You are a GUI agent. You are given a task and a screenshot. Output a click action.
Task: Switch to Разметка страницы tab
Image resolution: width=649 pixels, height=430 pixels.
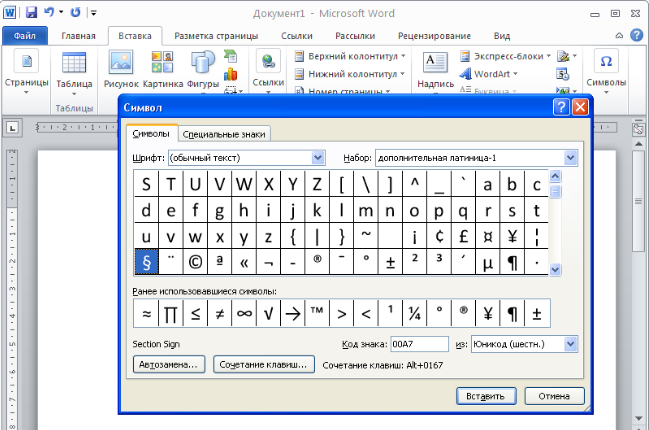pos(216,36)
